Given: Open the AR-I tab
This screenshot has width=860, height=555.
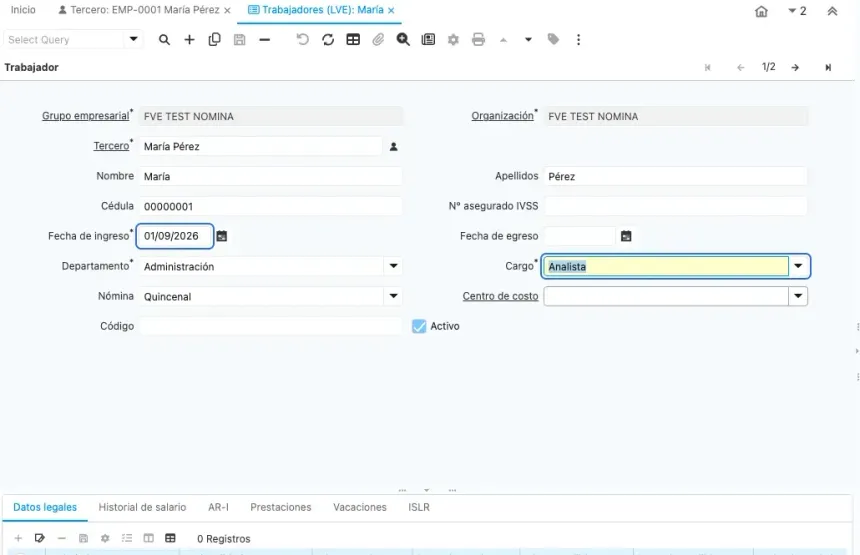Looking at the screenshot, I should pyautogui.click(x=218, y=507).
